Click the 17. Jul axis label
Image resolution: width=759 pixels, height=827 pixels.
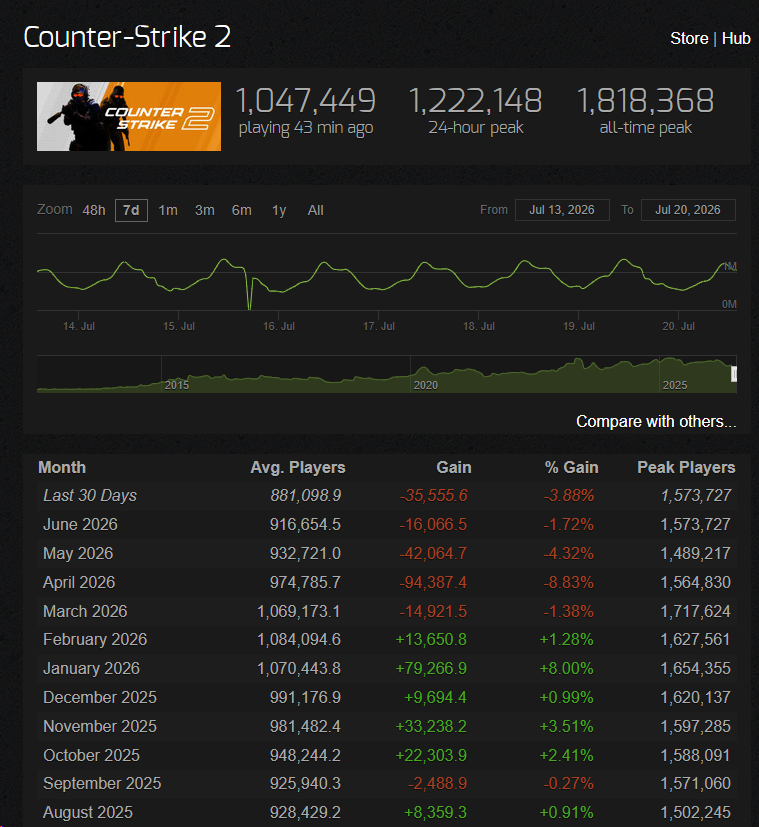[x=379, y=326]
